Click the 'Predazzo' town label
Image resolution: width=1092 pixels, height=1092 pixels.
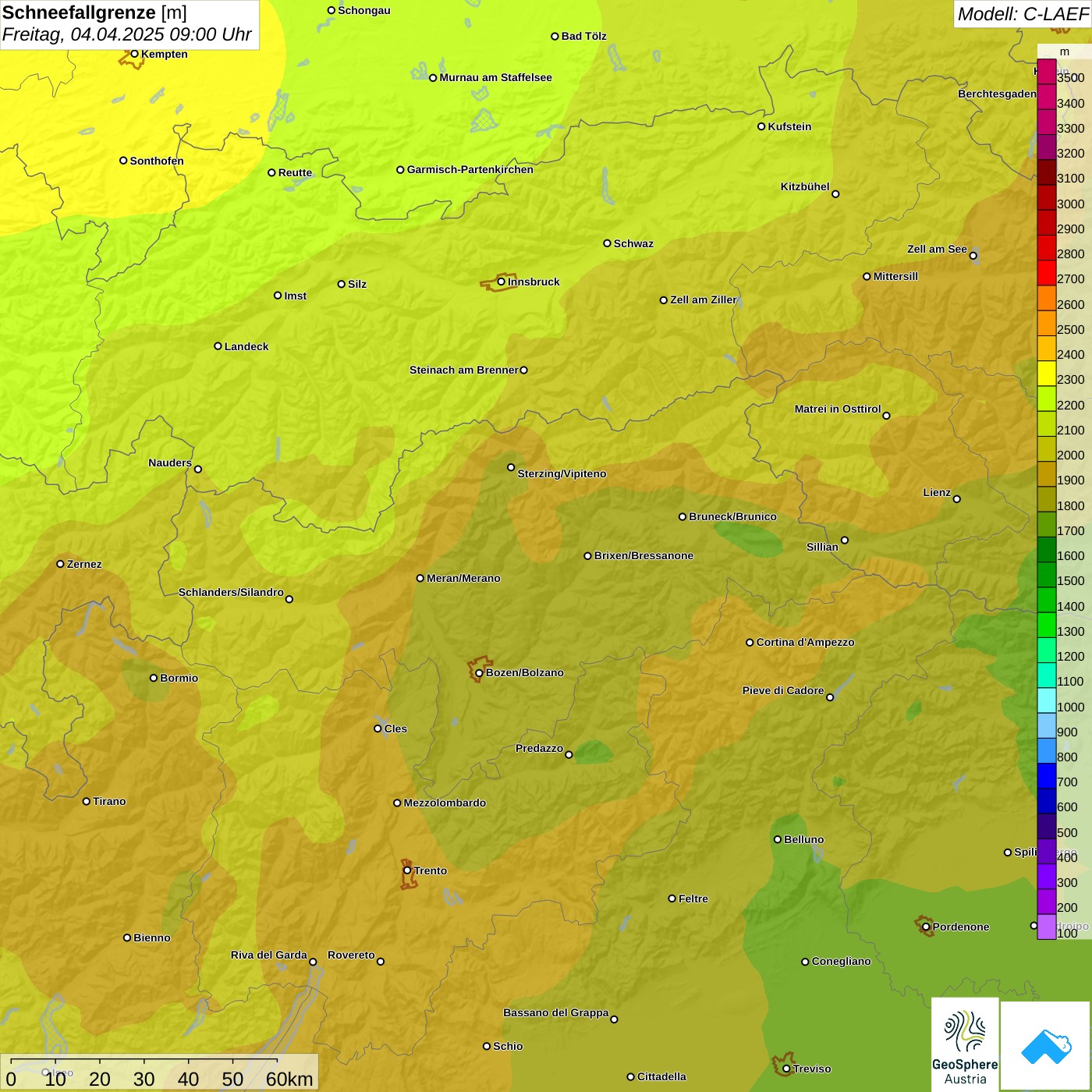(539, 748)
